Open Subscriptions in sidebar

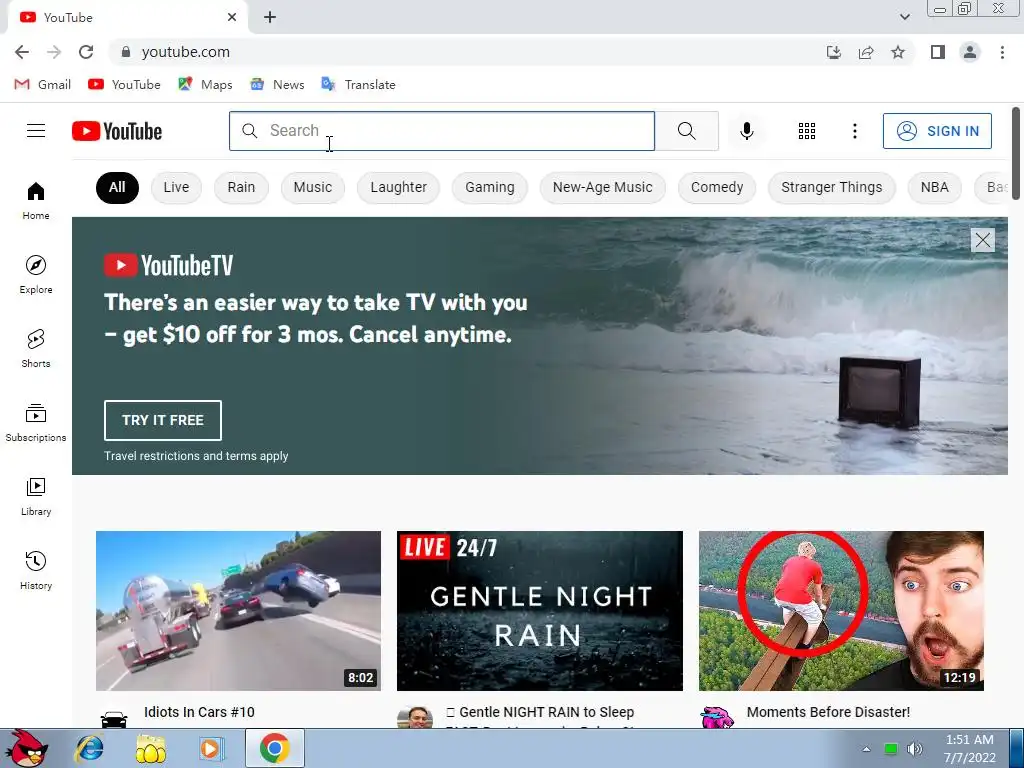pyautogui.click(x=36, y=423)
